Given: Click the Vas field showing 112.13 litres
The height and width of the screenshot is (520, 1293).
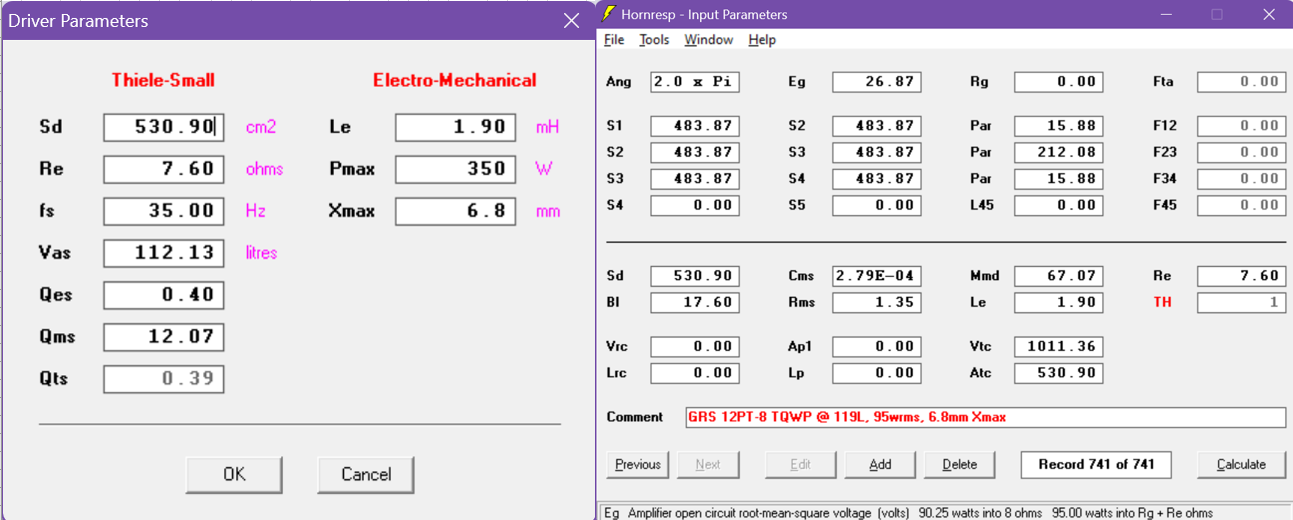Looking at the screenshot, I should pyautogui.click(x=164, y=253).
